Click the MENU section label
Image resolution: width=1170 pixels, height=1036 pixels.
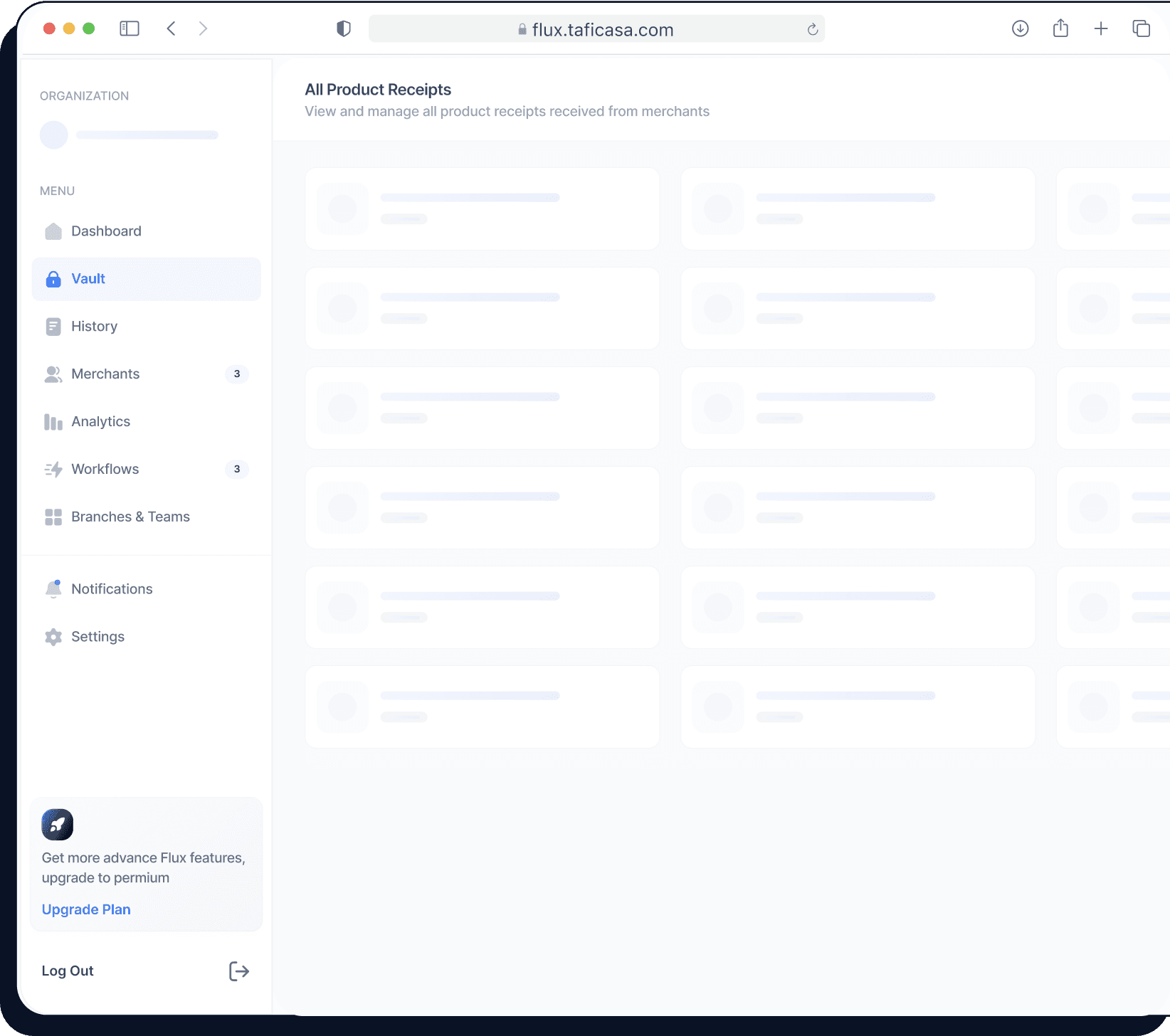click(x=58, y=191)
